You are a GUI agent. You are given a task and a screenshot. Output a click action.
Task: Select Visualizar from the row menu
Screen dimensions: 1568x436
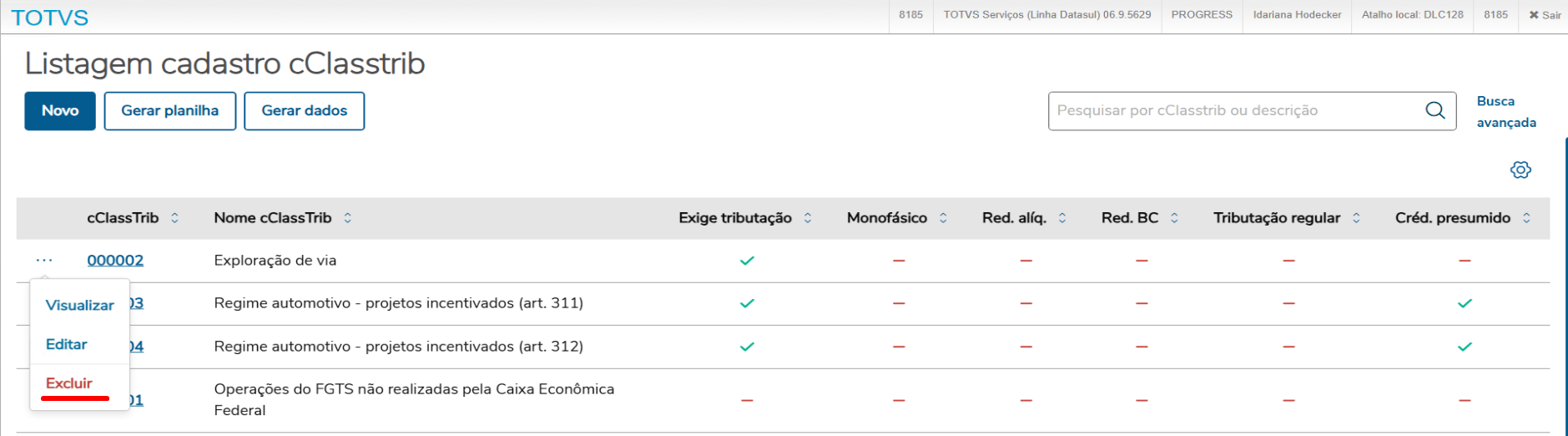pos(79,305)
